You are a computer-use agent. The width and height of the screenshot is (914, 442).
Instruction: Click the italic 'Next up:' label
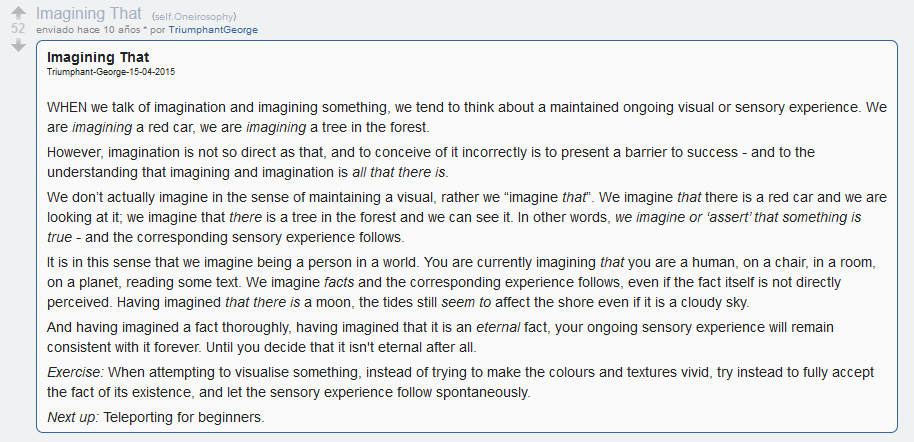tap(73, 418)
